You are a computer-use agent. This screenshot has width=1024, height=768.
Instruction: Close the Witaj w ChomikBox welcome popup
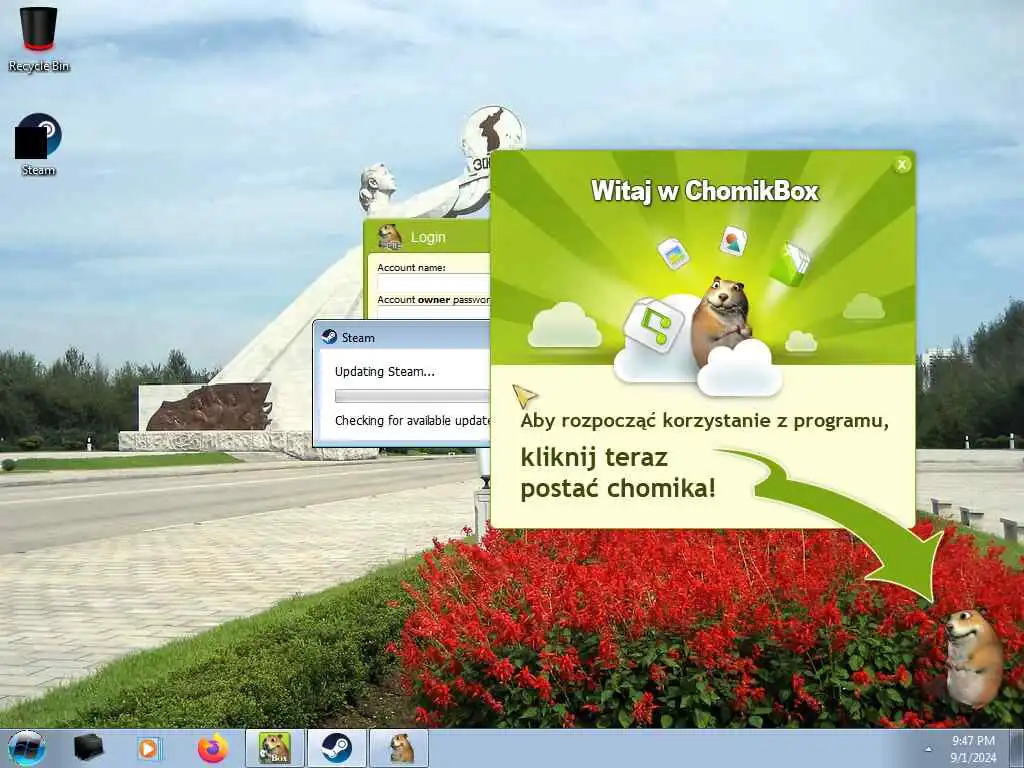pyautogui.click(x=902, y=165)
